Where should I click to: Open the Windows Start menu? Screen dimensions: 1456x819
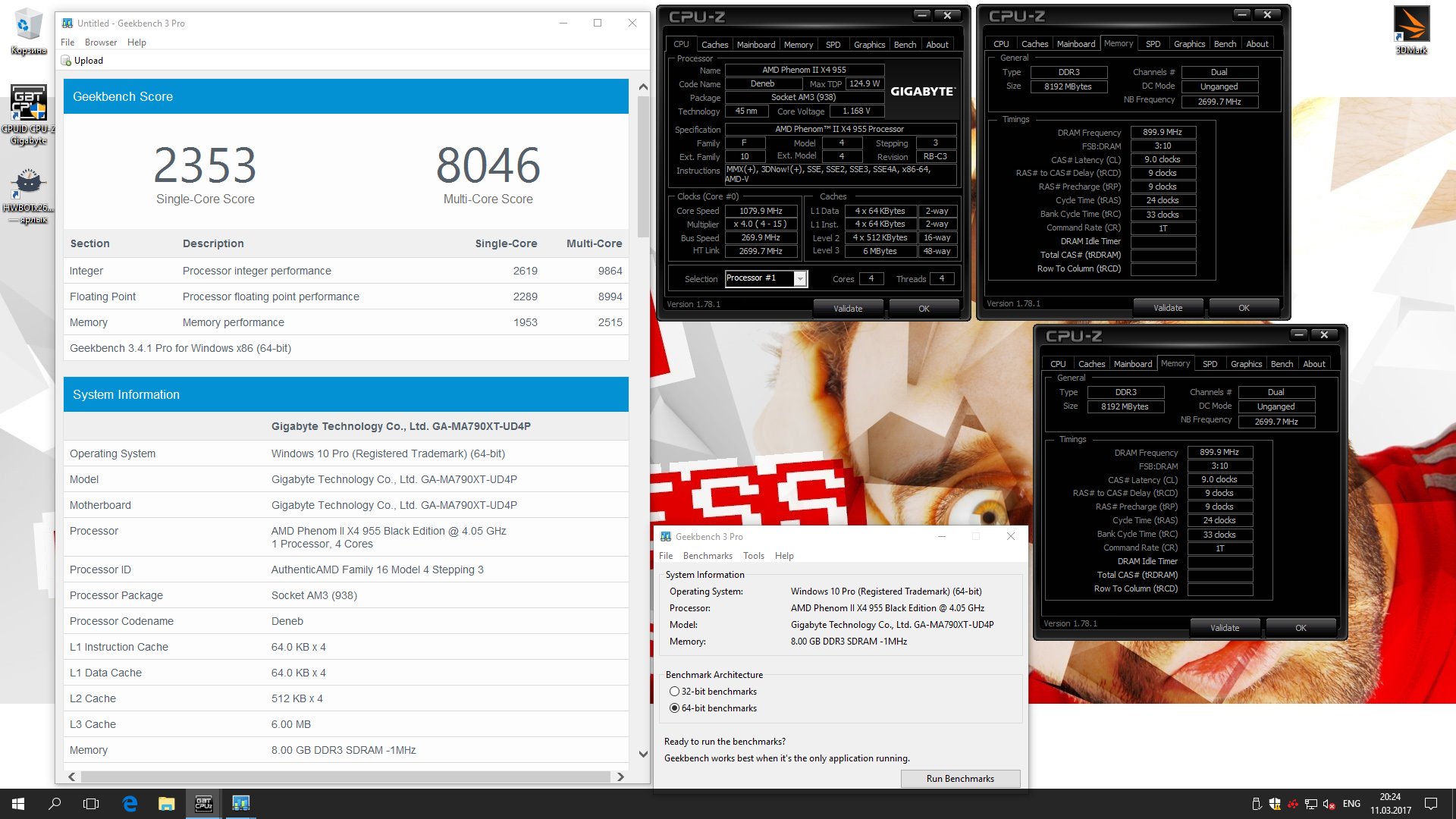click(x=18, y=804)
